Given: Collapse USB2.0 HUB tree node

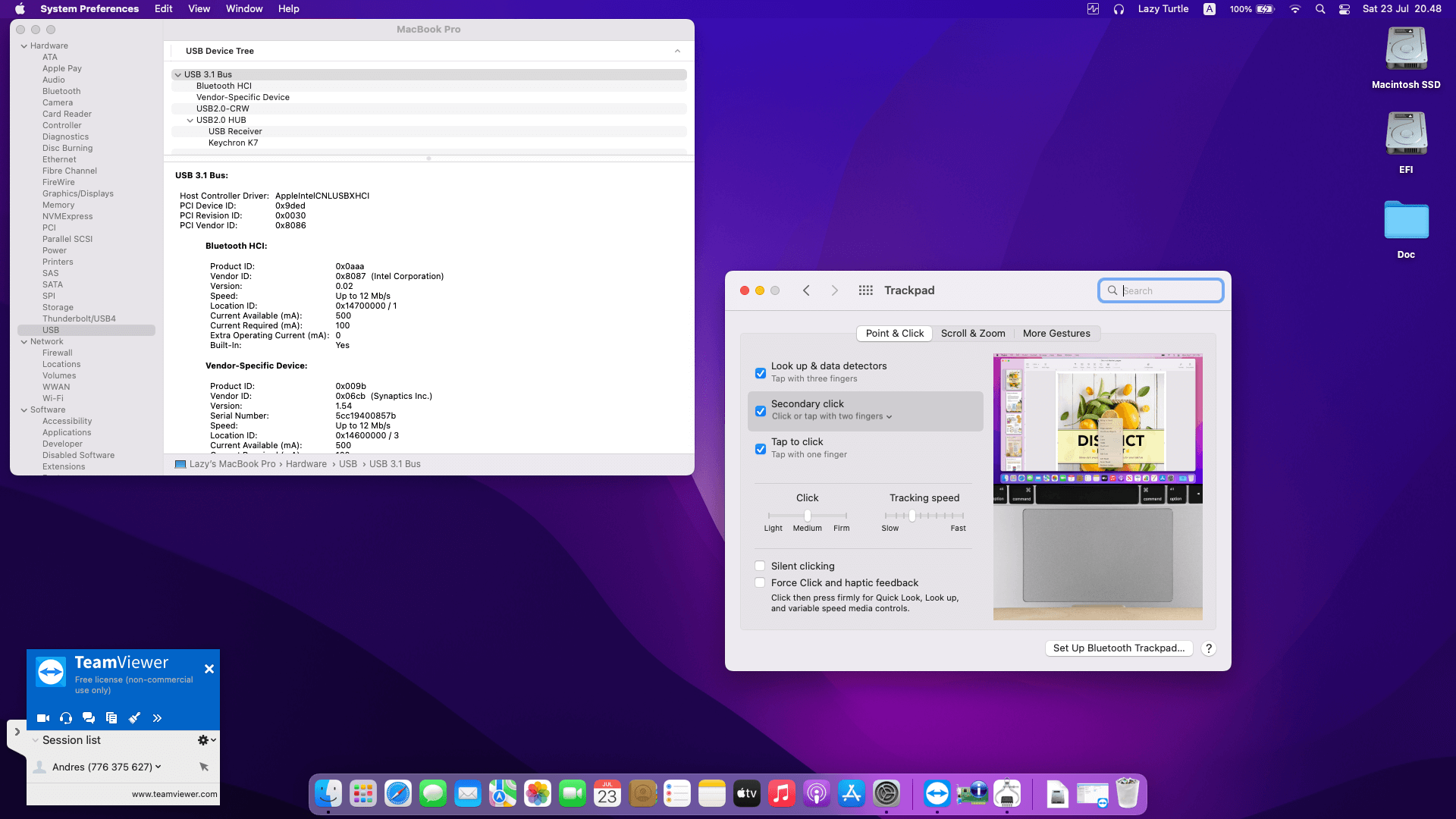Looking at the screenshot, I should click(190, 120).
